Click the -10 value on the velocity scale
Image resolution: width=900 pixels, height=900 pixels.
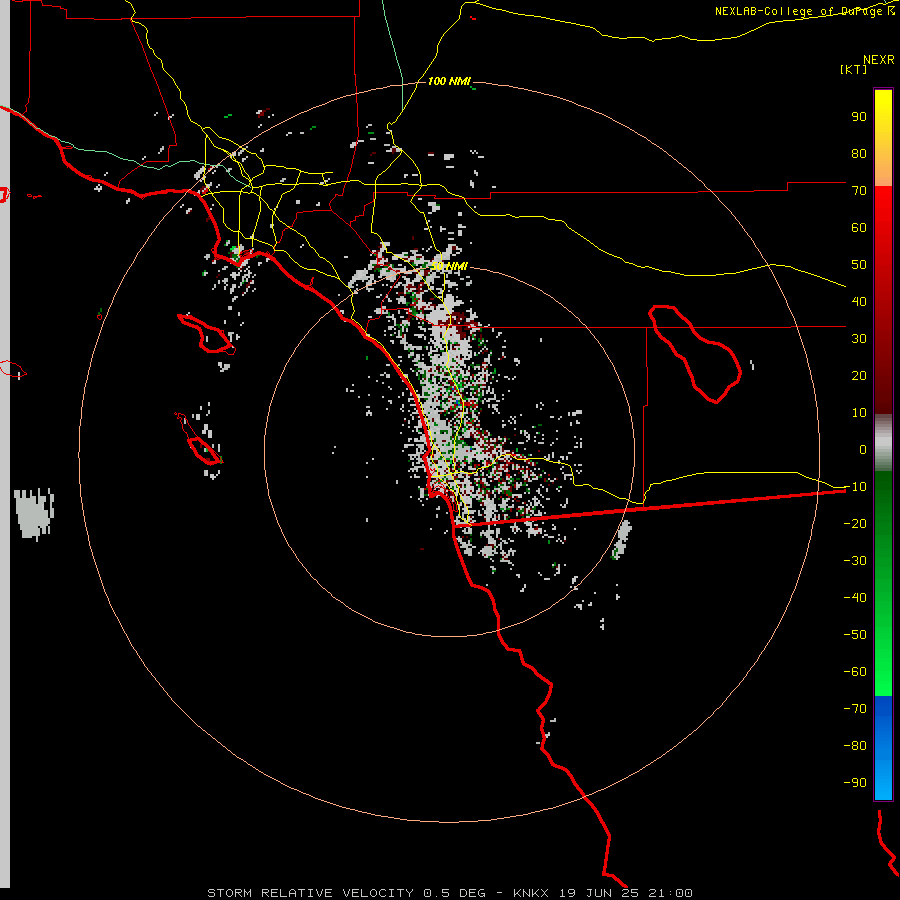855,487
